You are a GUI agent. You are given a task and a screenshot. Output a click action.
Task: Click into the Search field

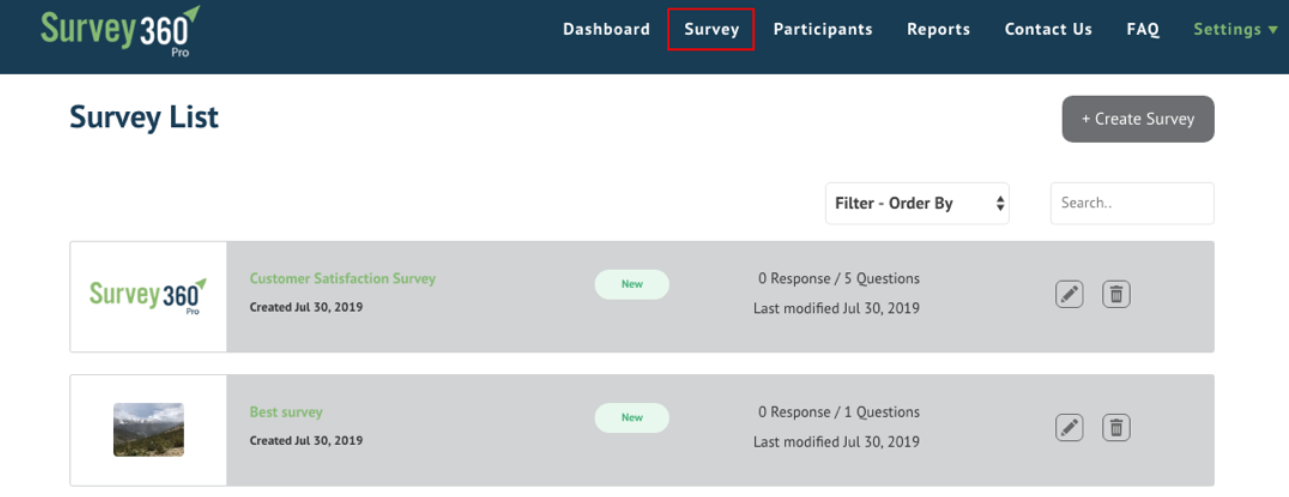pos(1131,203)
